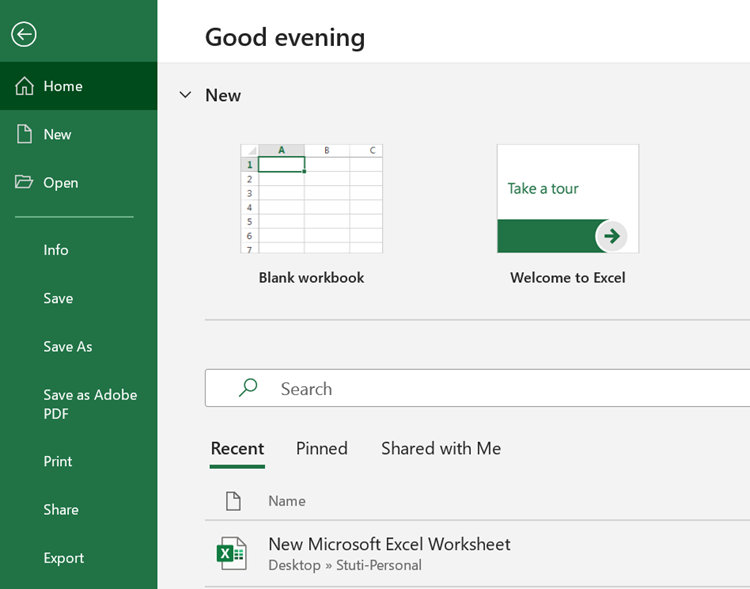Select the Recent tab
Screen dimensions: 750x589
237,448
